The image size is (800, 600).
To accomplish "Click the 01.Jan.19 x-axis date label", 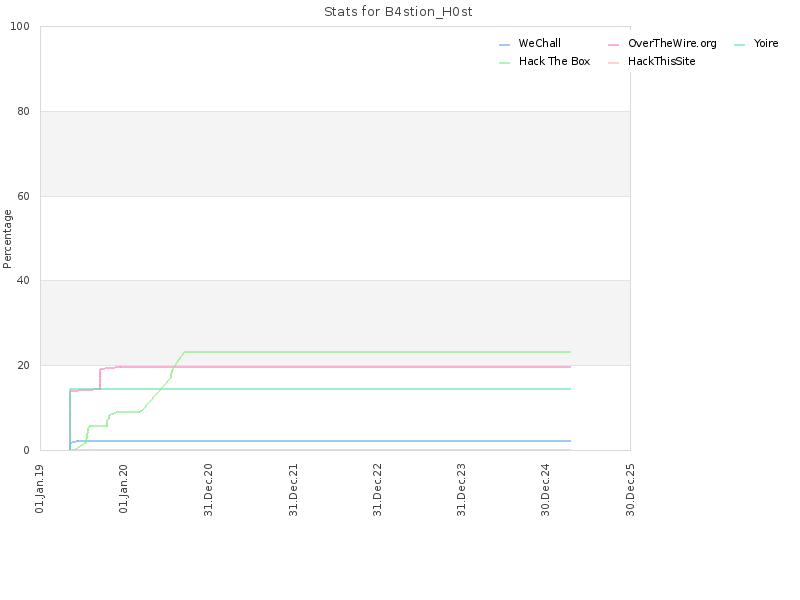I will click(x=39, y=489).
